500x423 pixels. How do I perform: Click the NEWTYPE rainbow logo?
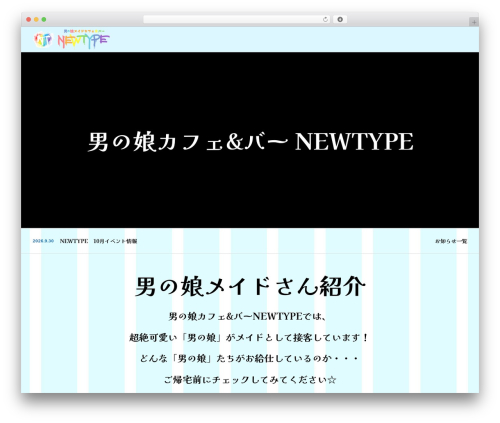84,39
